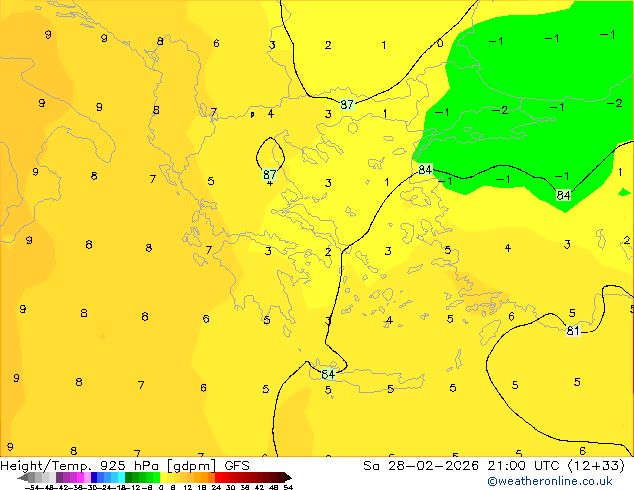Image resolution: width=634 pixels, height=490 pixels.
Task: Click the 0 tick label on the legend scale
Action: point(161,487)
